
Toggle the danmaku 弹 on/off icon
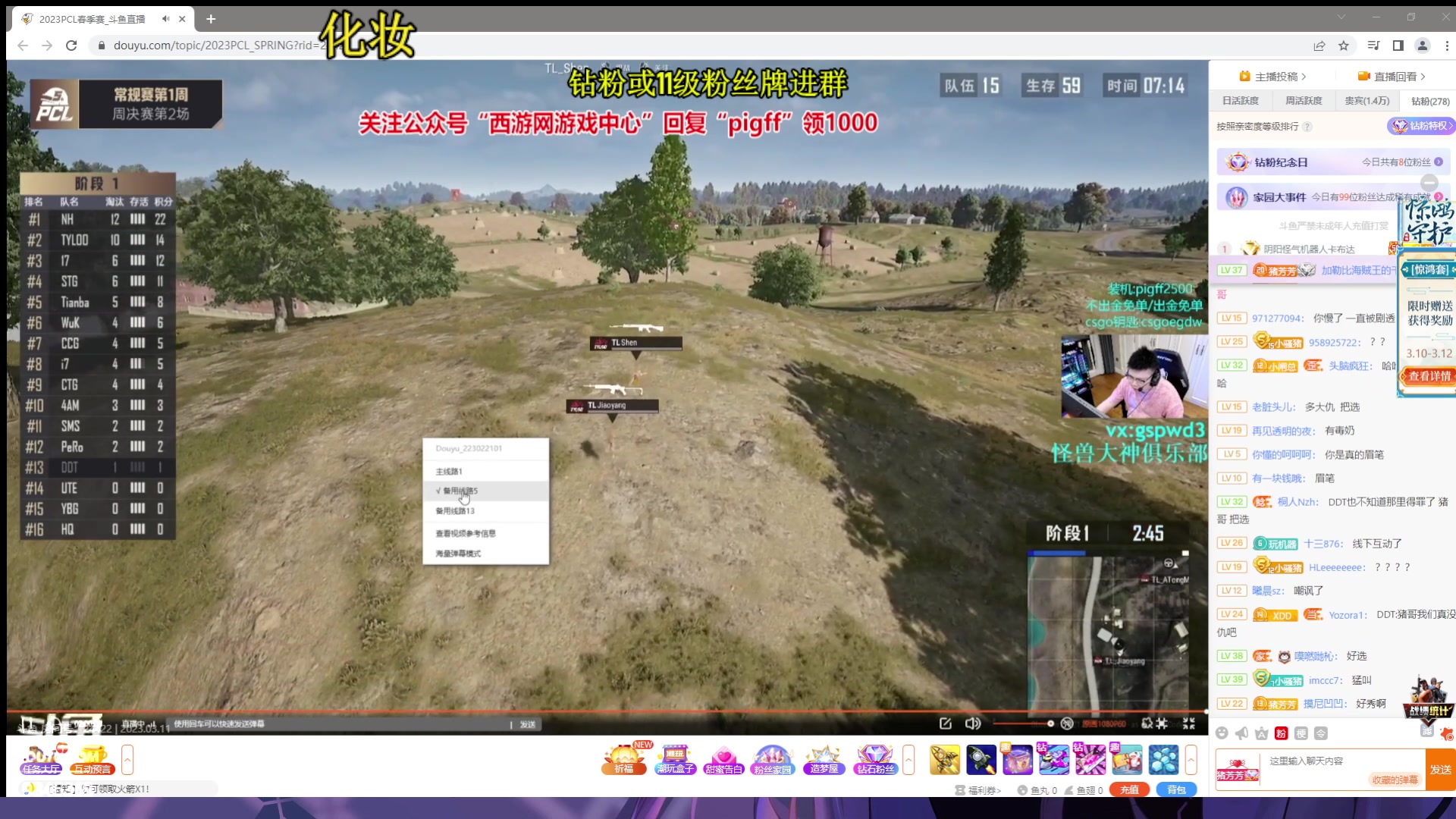[x=1067, y=723]
